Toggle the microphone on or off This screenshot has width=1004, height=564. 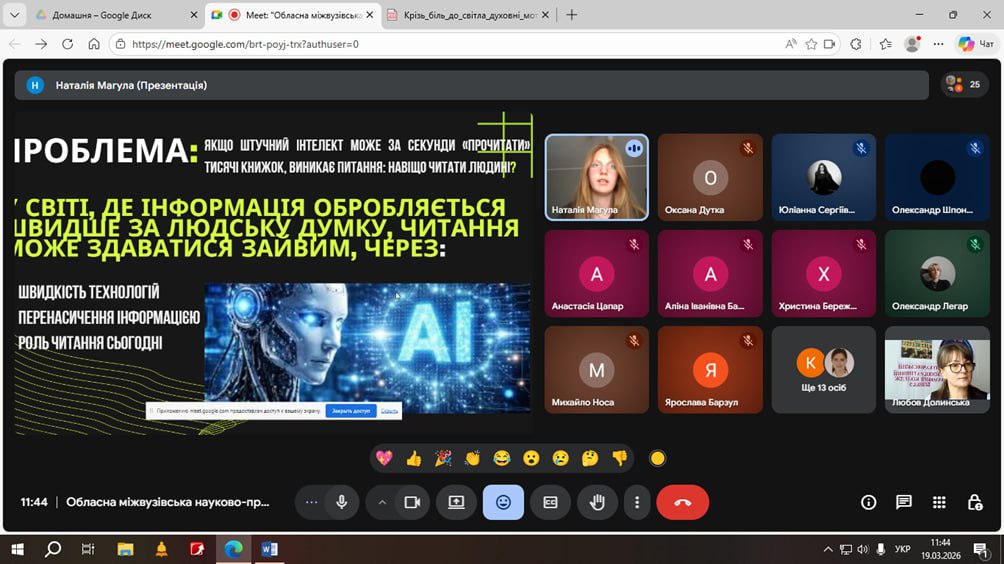click(x=341, y=502)
